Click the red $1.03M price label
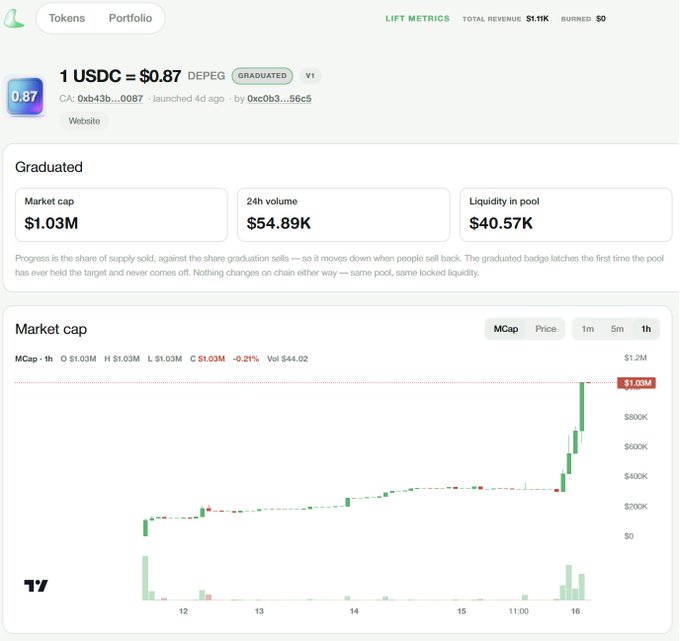The image size is (680, 641). 636,383
